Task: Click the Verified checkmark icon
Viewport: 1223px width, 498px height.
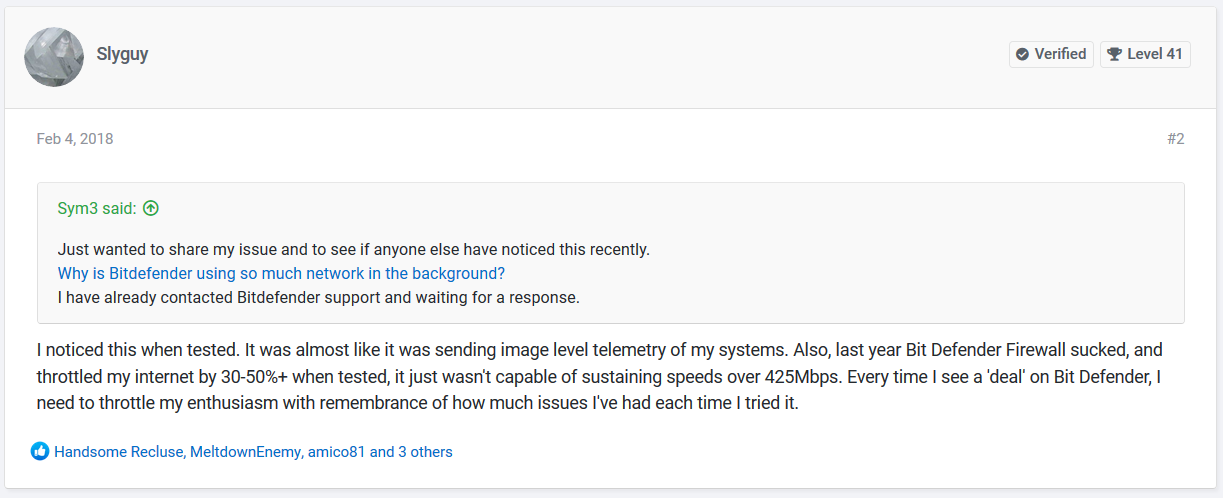Action: point(1022,54)
